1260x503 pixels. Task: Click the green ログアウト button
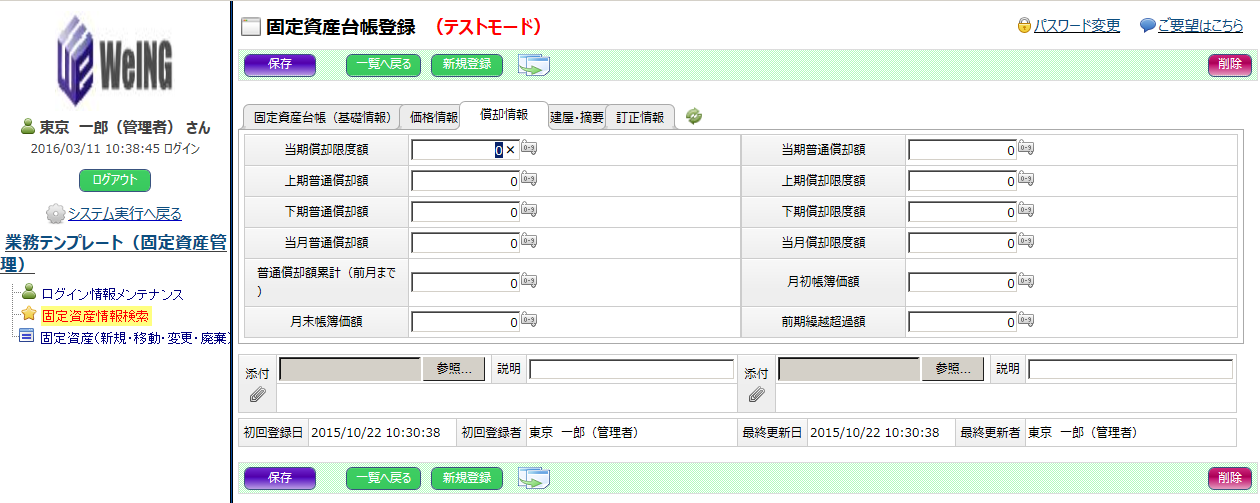tap(114, 181)
